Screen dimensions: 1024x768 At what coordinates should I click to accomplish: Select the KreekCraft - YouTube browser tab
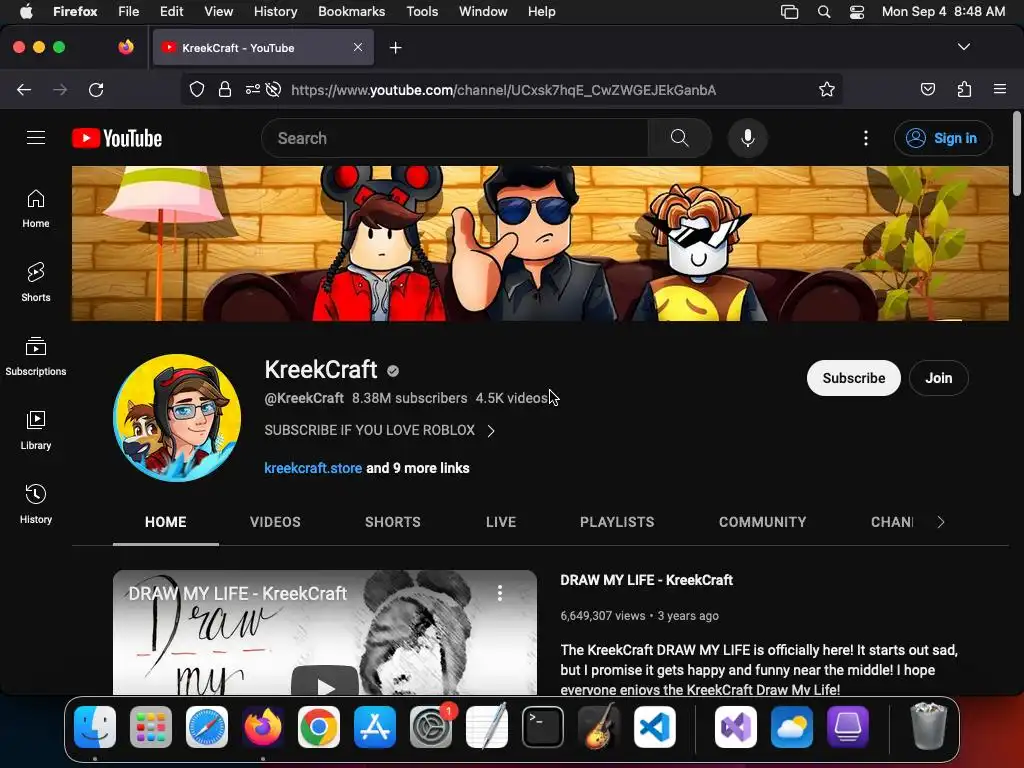pos(263,47)
